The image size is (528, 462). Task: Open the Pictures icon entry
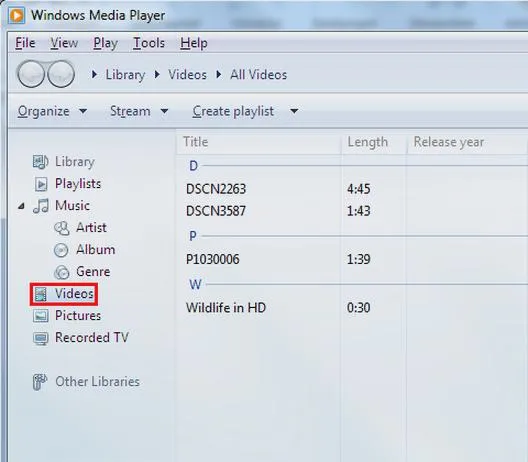(41, 316)
